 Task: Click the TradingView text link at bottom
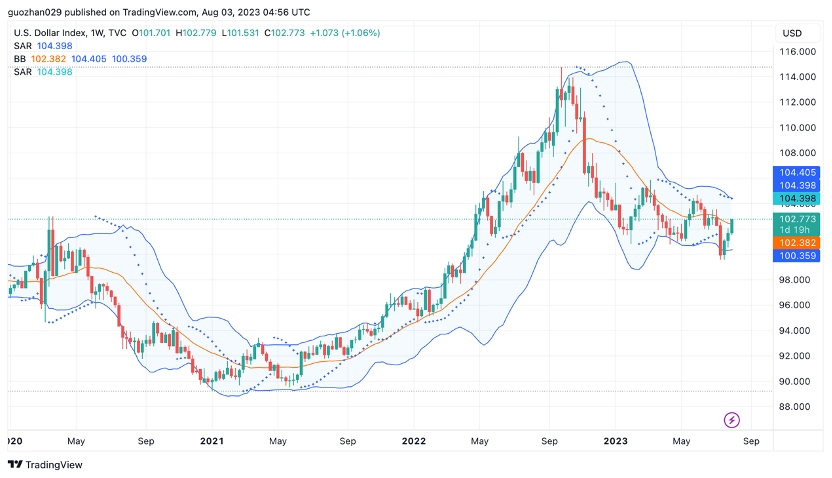[x=54, y=465]
